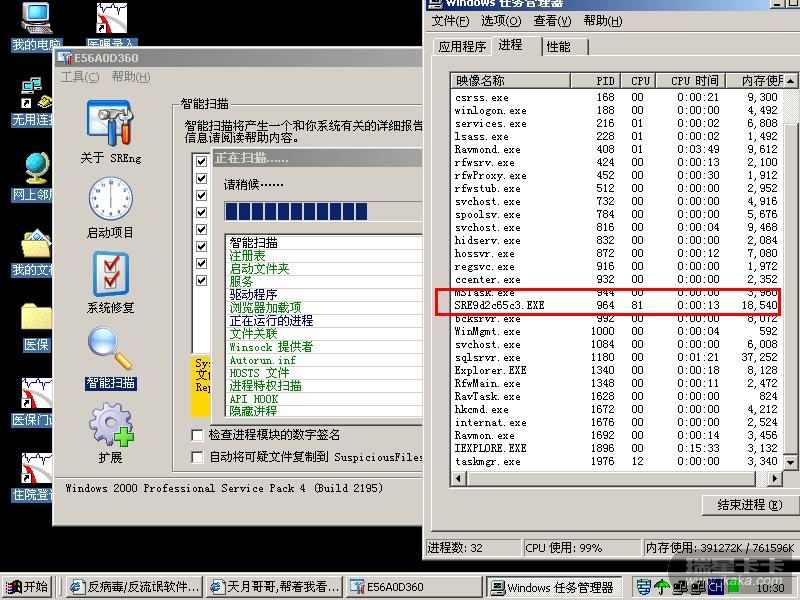Sort processes by 映像名称 column header
The height and width of the screenshot is (600, 800).
tap(511, 81)
